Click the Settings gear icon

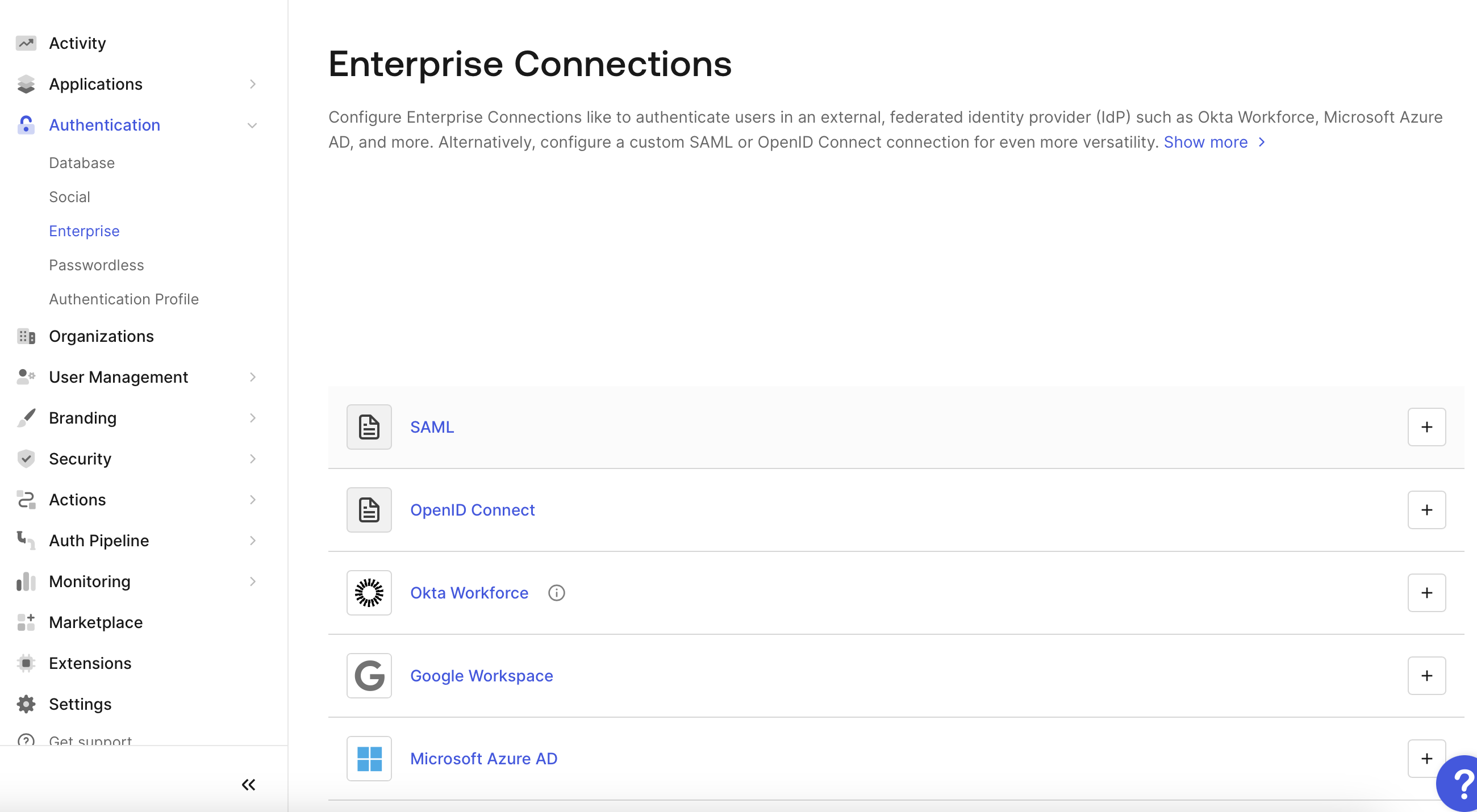click(x=26, y=704)
